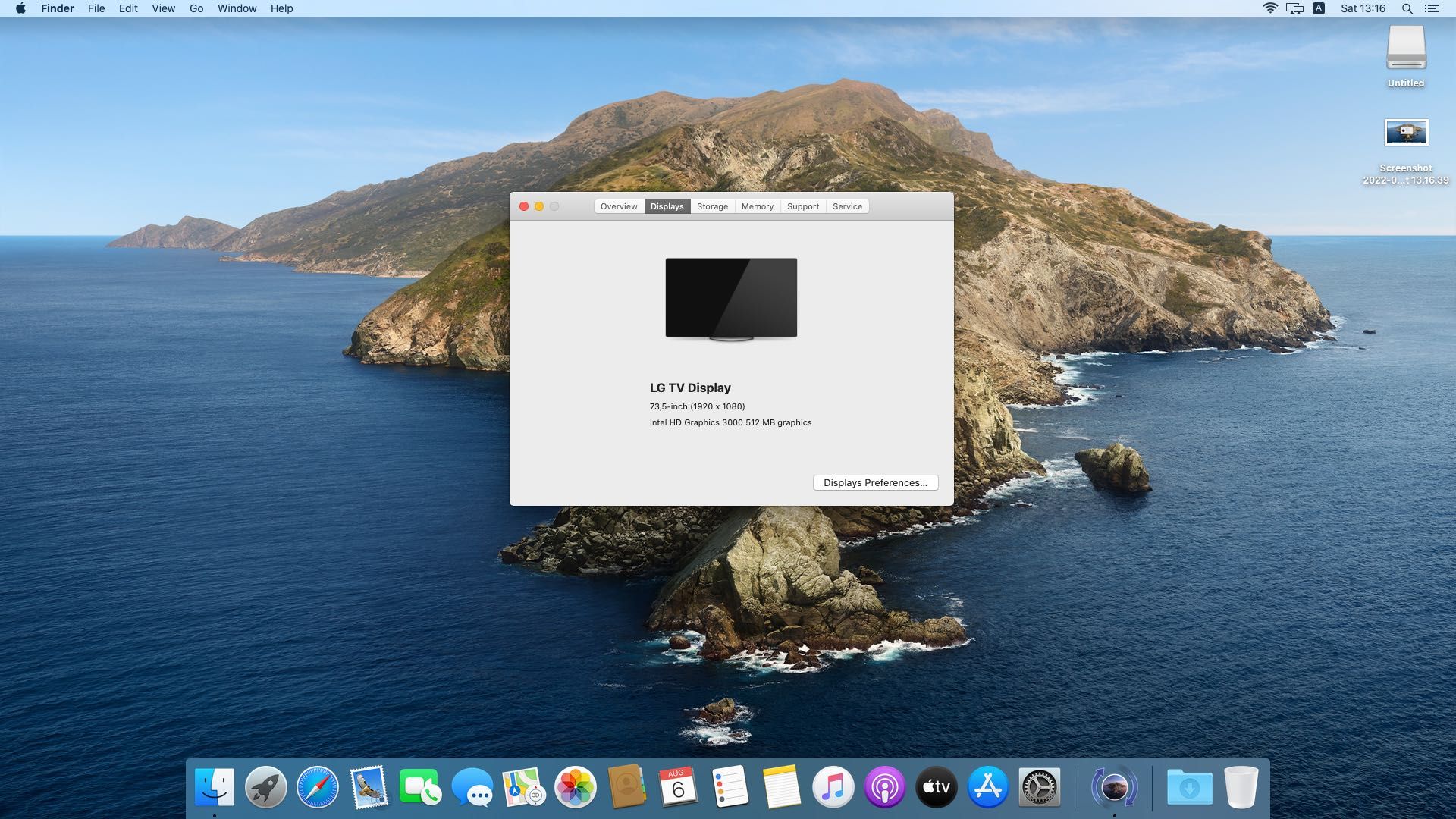The height and width of the screenshot is (819, 1456).
Task: Open Finder menu in menu bar
Action: 58,8
